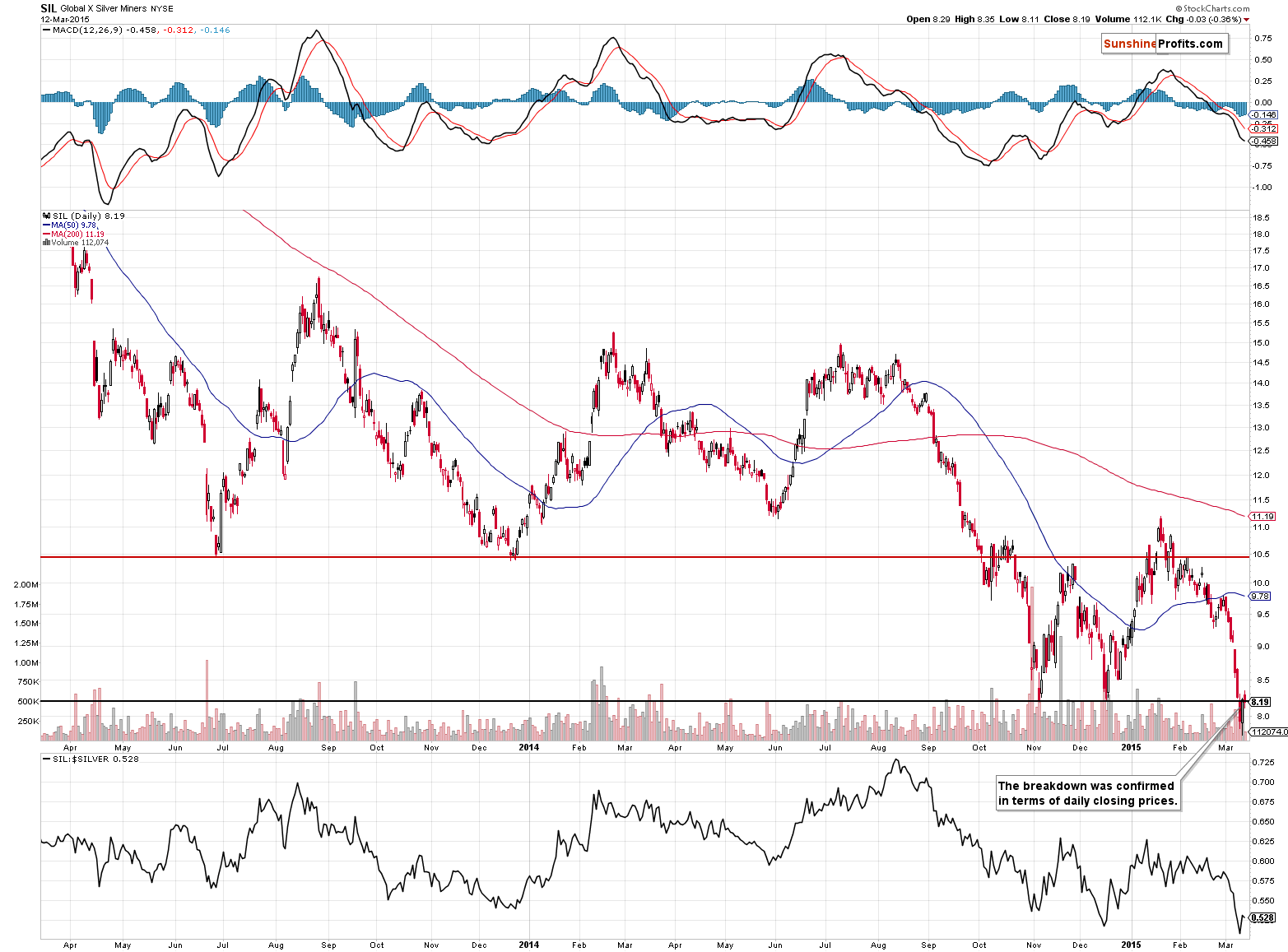Click the SIL ticker symbol in the chart title
The height and width of the screenshot is (952, 1288).
pos(49,8)
